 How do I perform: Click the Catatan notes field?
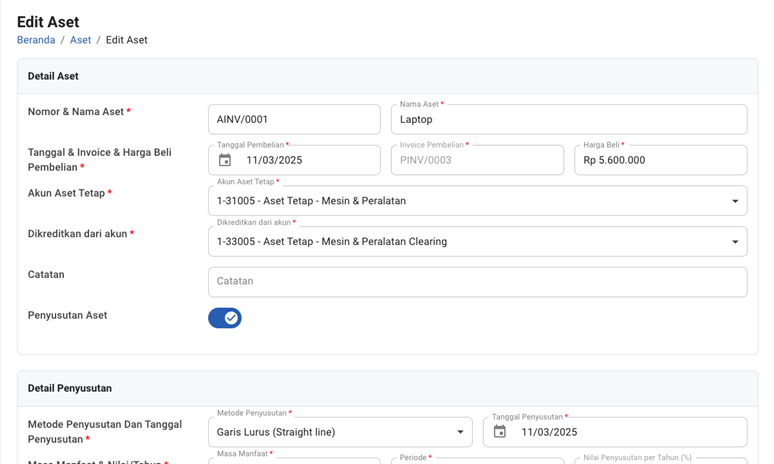coord(477,282)
